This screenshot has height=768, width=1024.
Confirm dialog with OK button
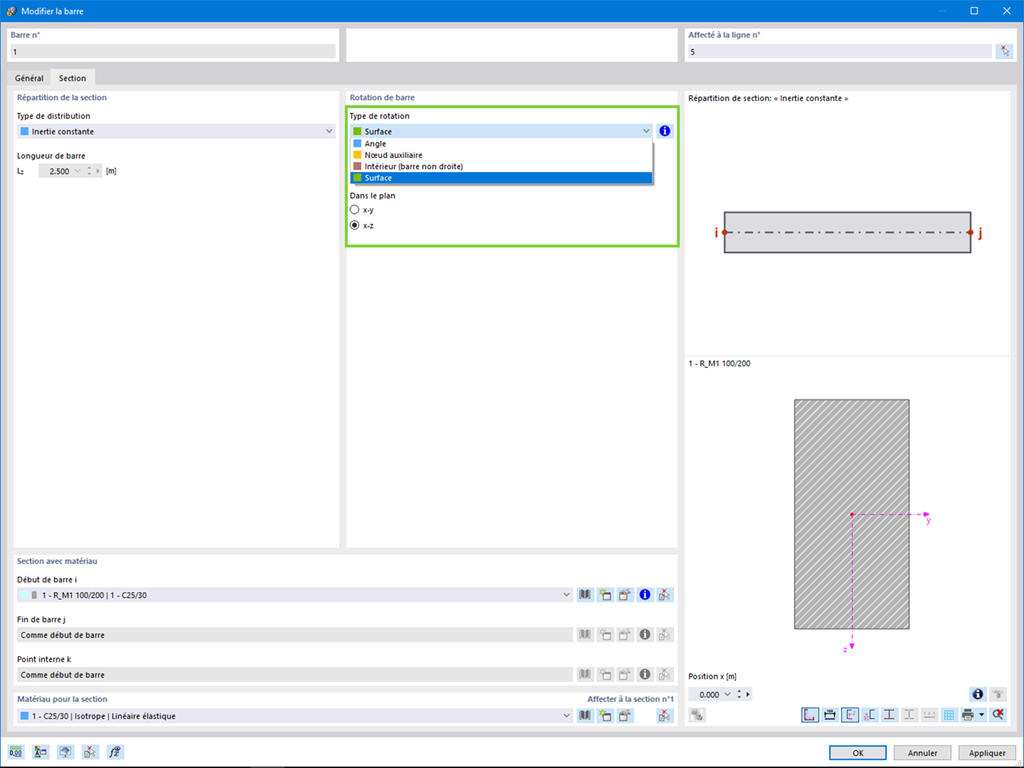pyautogui.click(x=857, y=752)
